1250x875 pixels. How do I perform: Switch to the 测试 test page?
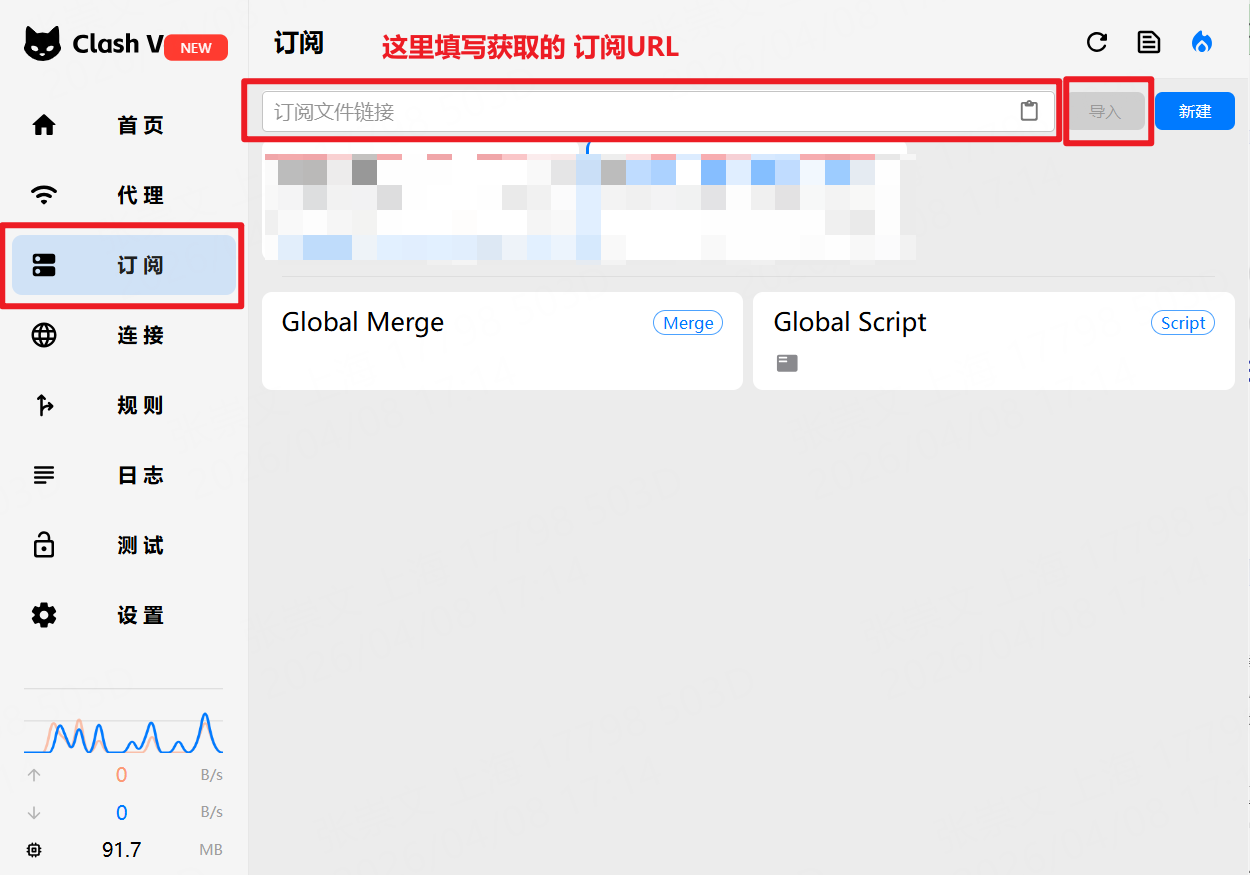point(140,545)
